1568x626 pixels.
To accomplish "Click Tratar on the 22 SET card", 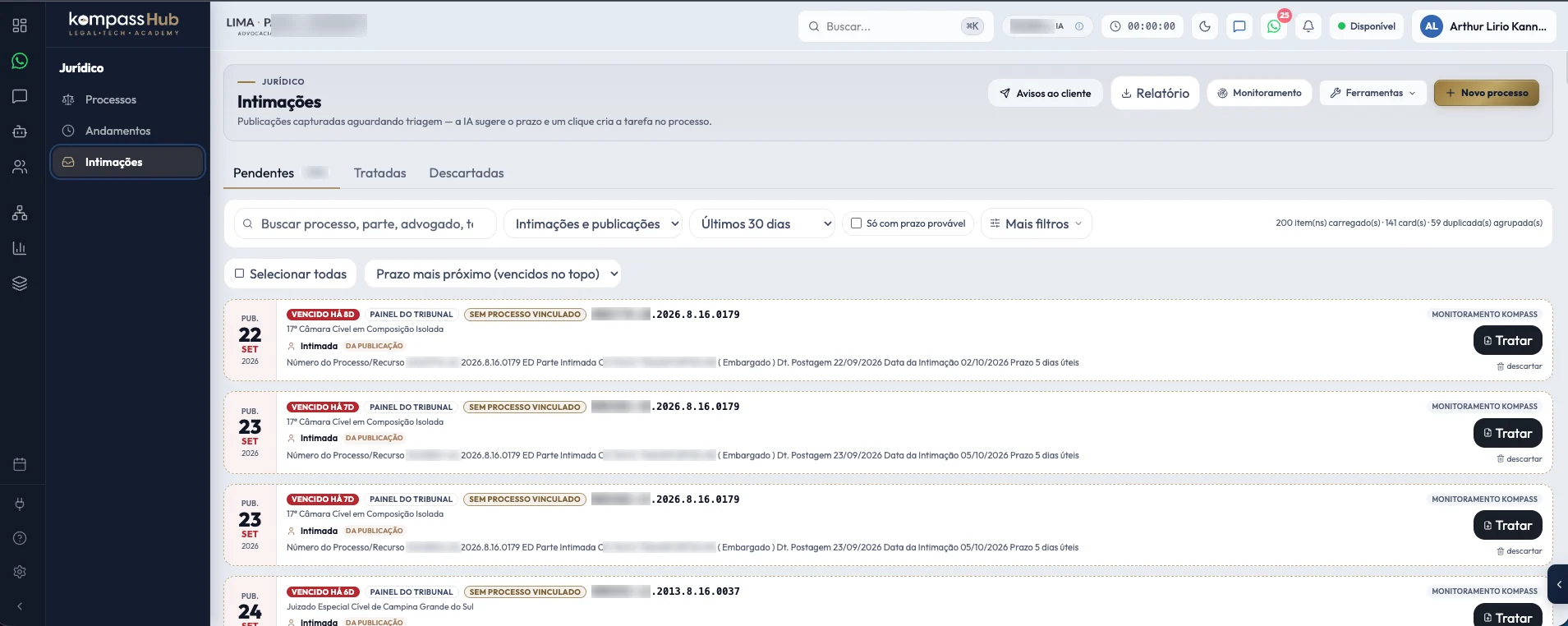I will point(1508,340).
